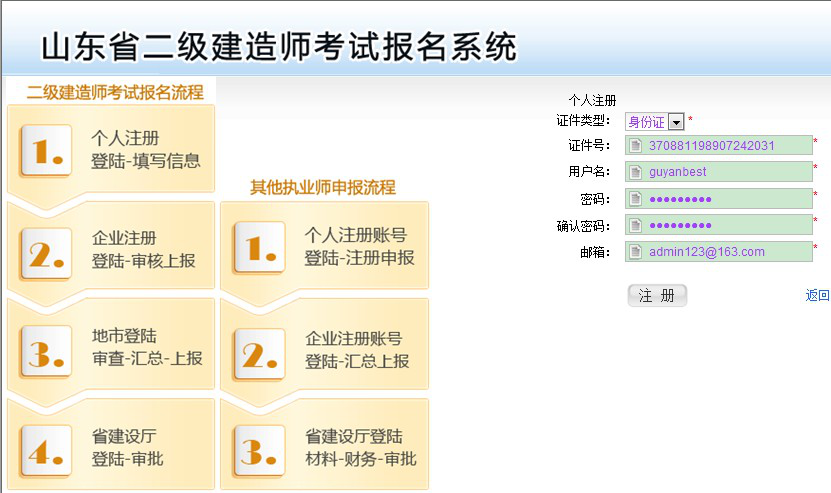This screenshot has height=493, width=831.
Task: Click the 地市登陆 step text
Action: (x=124, y=336)
